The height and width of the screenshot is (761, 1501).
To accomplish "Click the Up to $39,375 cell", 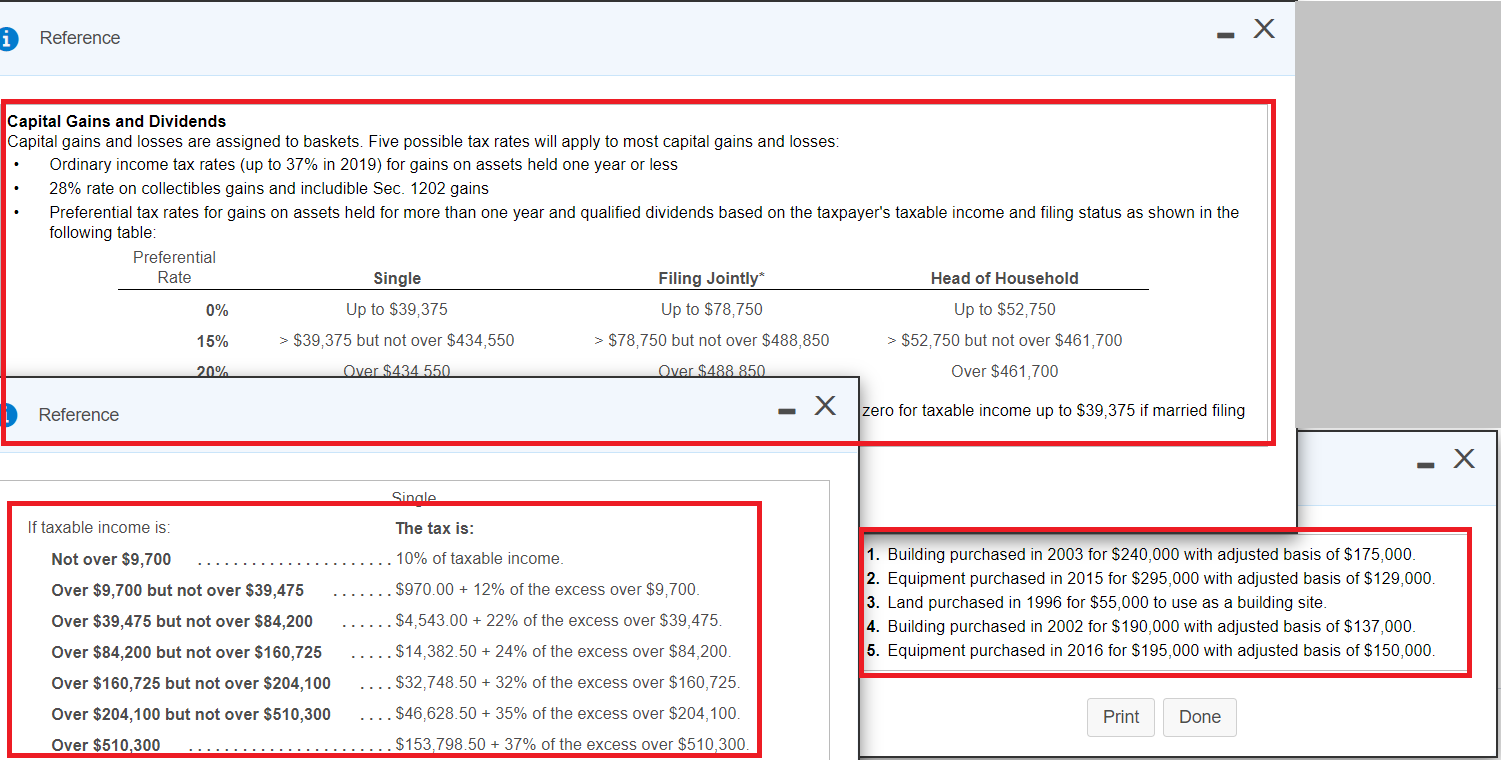I will tap(397, 310).
